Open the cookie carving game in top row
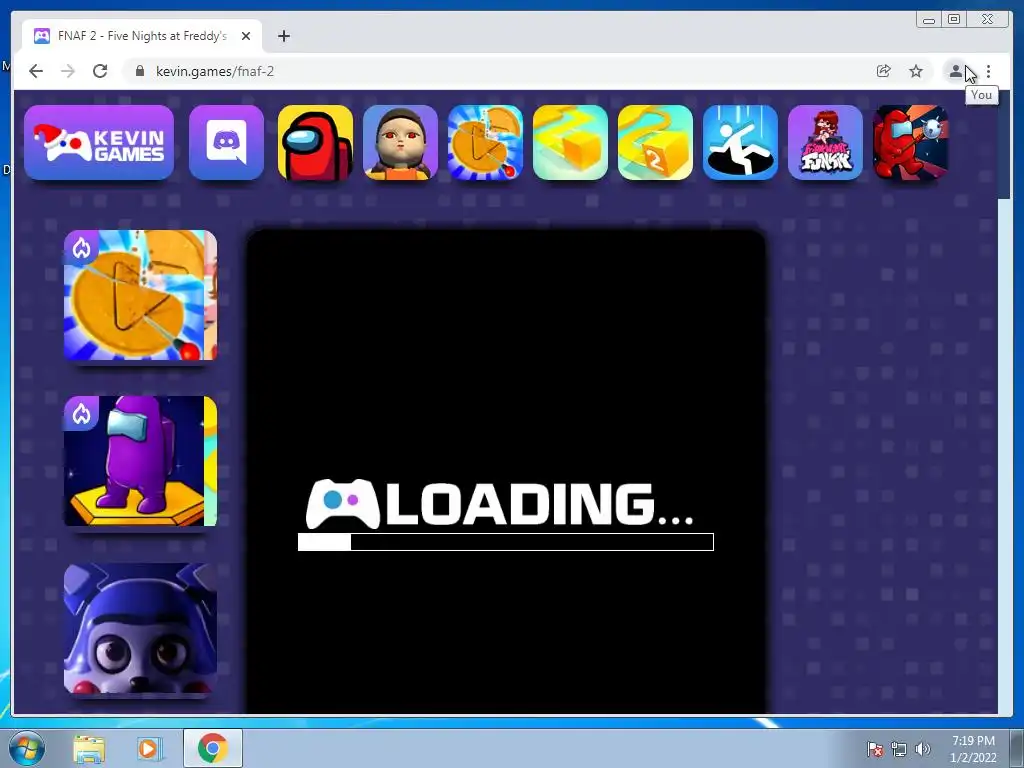The width and height of the screenshot is (1024, 768). 485,142
